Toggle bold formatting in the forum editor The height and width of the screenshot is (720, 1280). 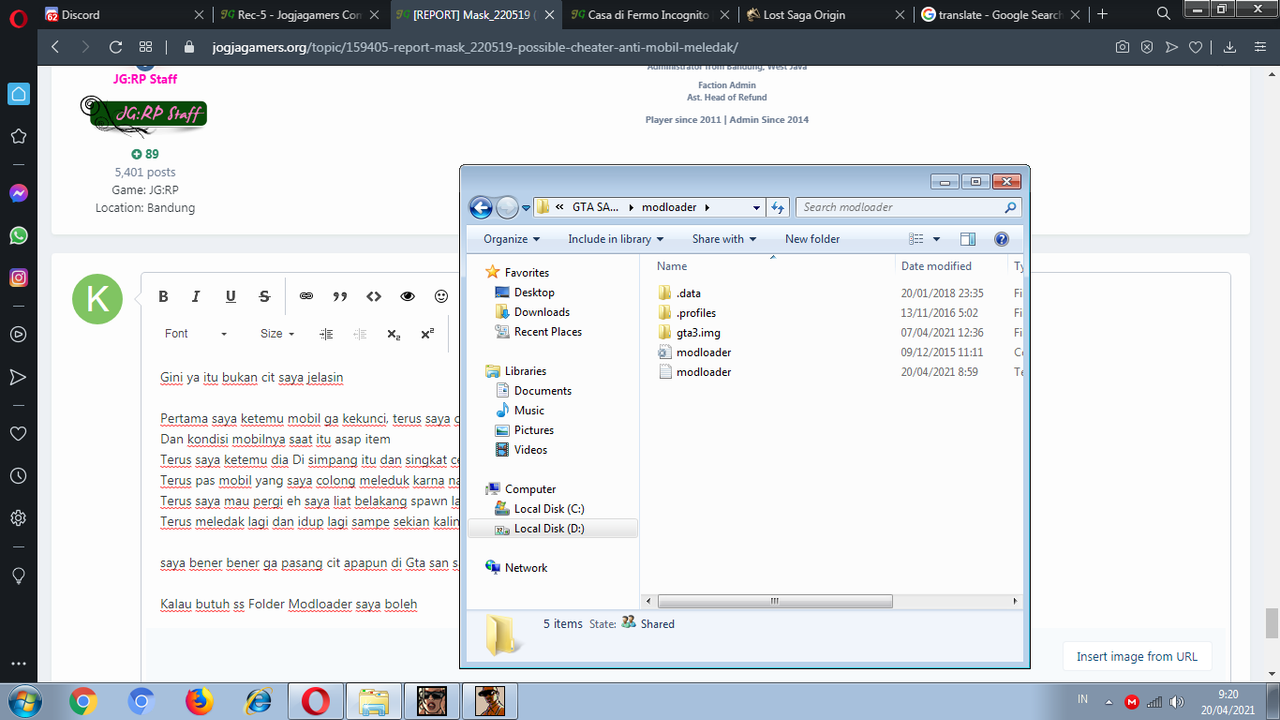click(163, 296)
